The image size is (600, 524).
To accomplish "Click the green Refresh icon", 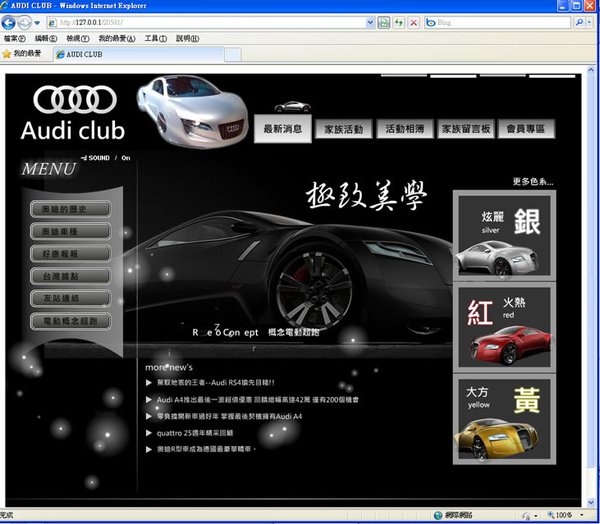I will coord(399,23).
